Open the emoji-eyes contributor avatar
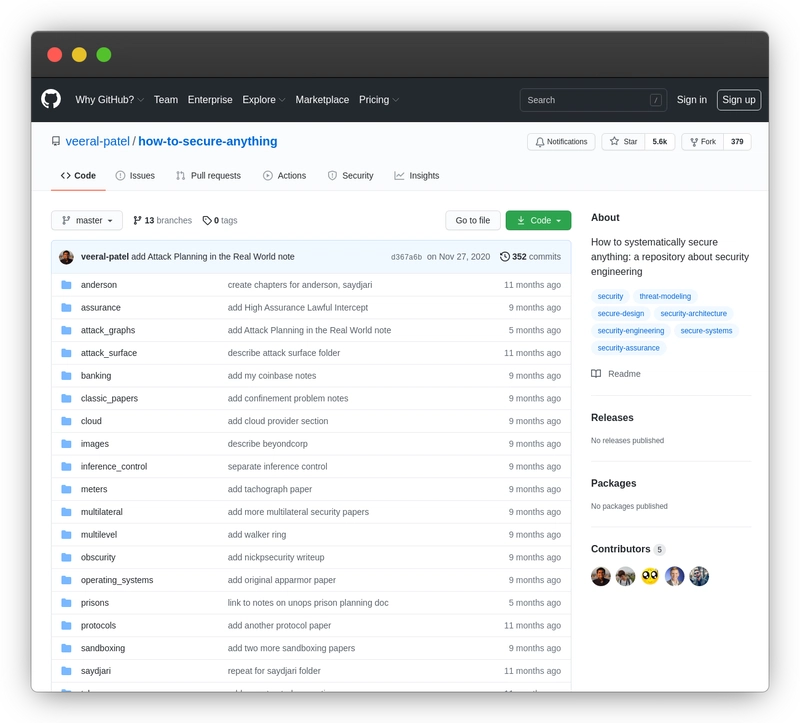Screen dimensions: 800x723 pyautogui.click(x=650, y=576)
